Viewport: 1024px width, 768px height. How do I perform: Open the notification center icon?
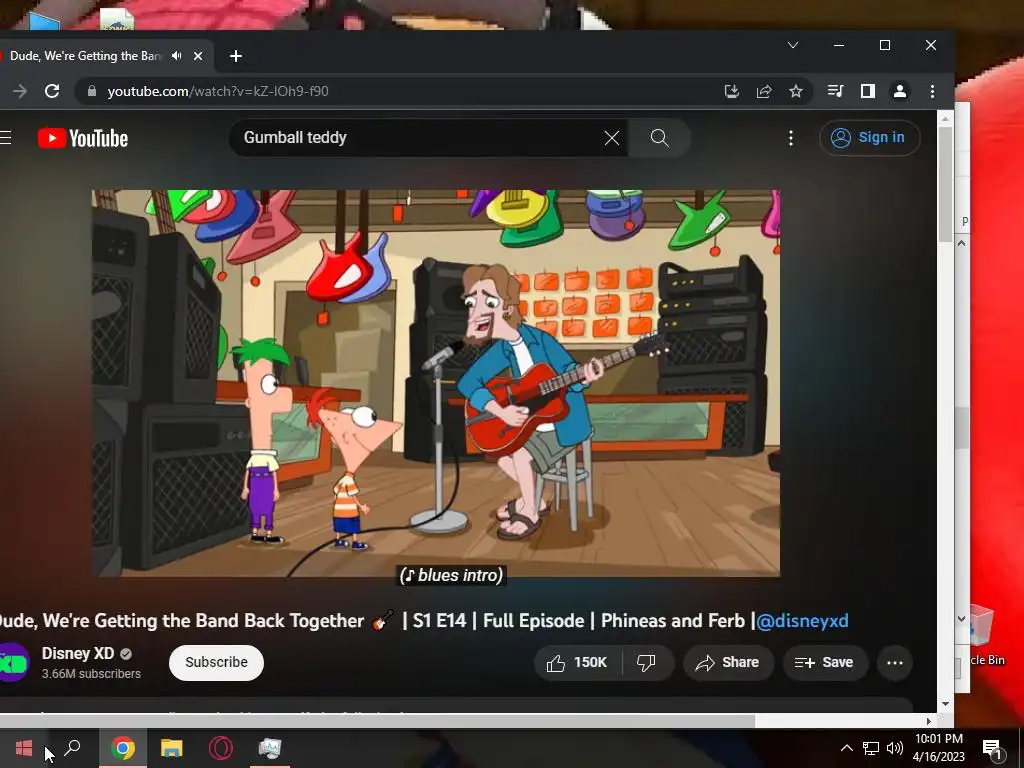click(991, 748)
